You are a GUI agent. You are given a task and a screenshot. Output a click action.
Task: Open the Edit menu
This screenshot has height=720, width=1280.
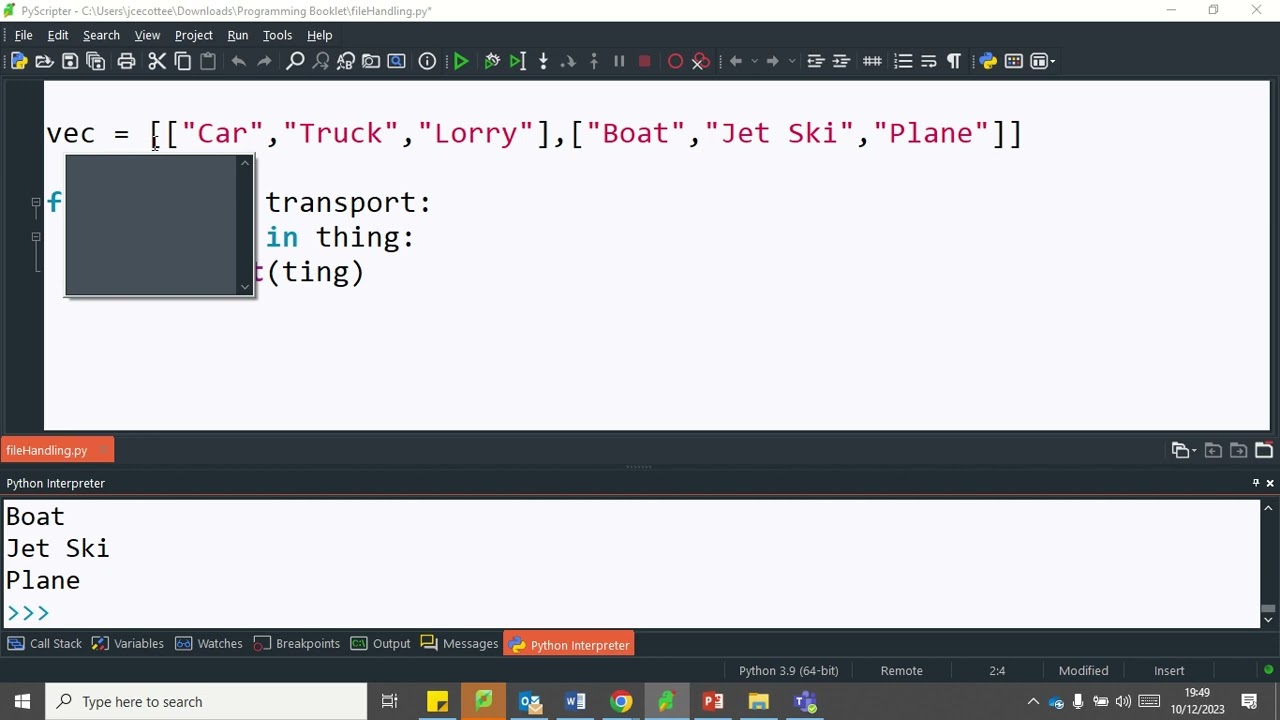pyautogui.click(x=58, y=35)
